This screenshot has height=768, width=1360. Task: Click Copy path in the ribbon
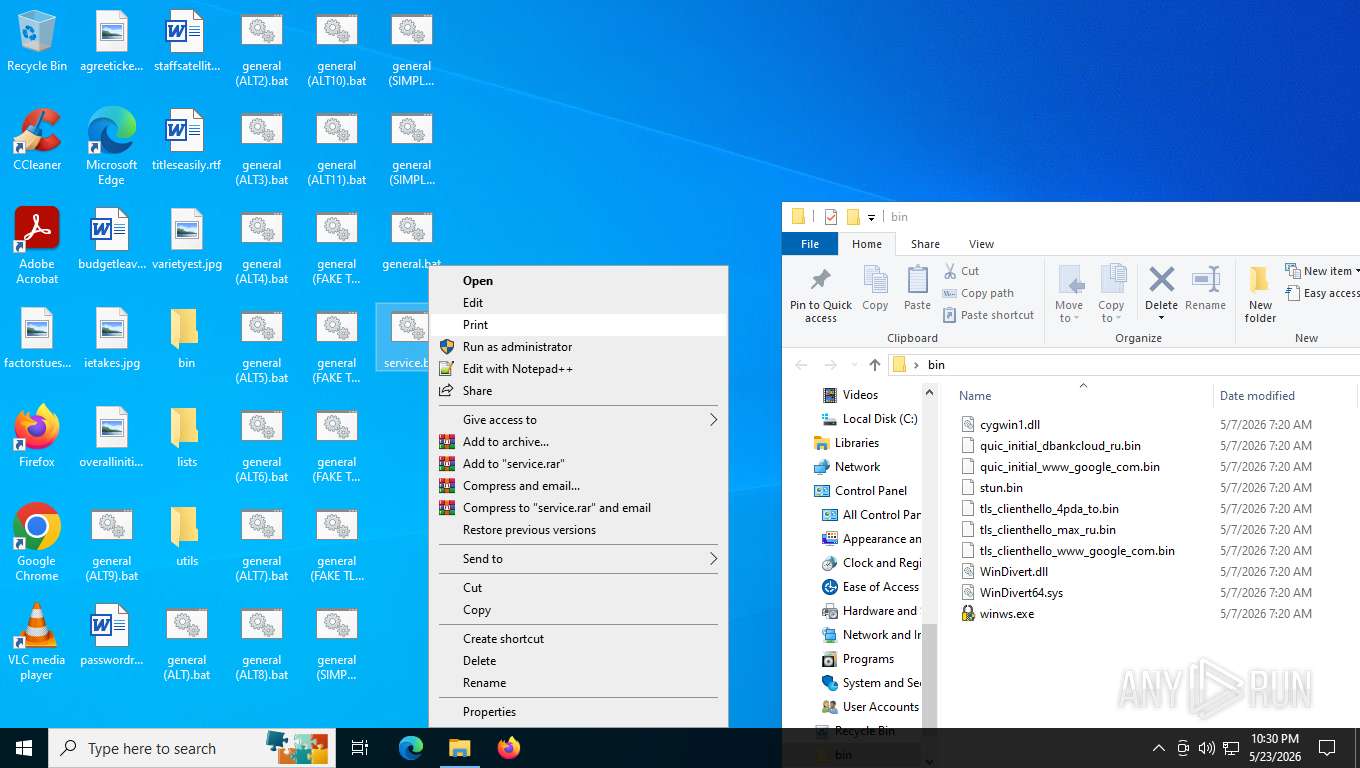(x=978, y=293)
